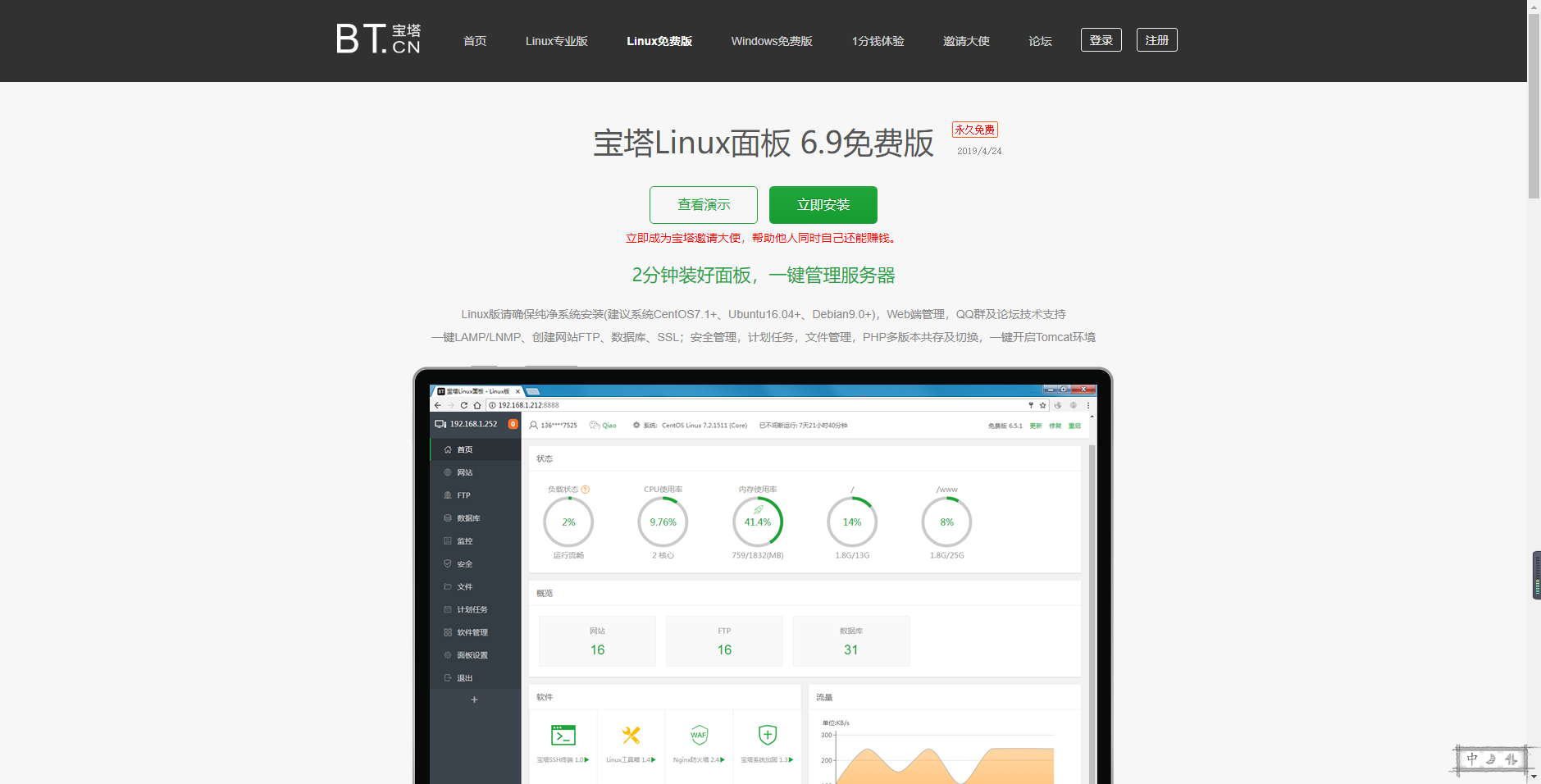Click the page vertical scrollbar thumb
1541x784 pixels.
point(1534,106)
